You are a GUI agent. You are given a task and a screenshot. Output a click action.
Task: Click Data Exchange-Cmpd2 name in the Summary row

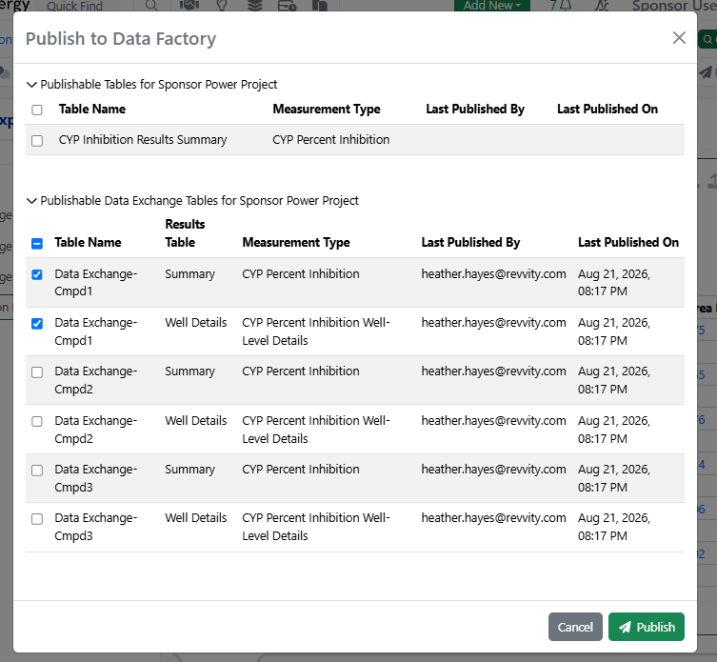[96, 380]
